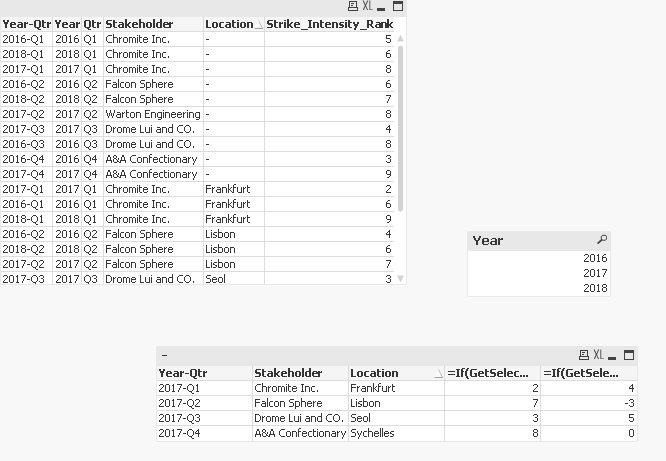Send top table to Excel (XL)
This screenshot has width=666, height=461.
tap(368, 6)
